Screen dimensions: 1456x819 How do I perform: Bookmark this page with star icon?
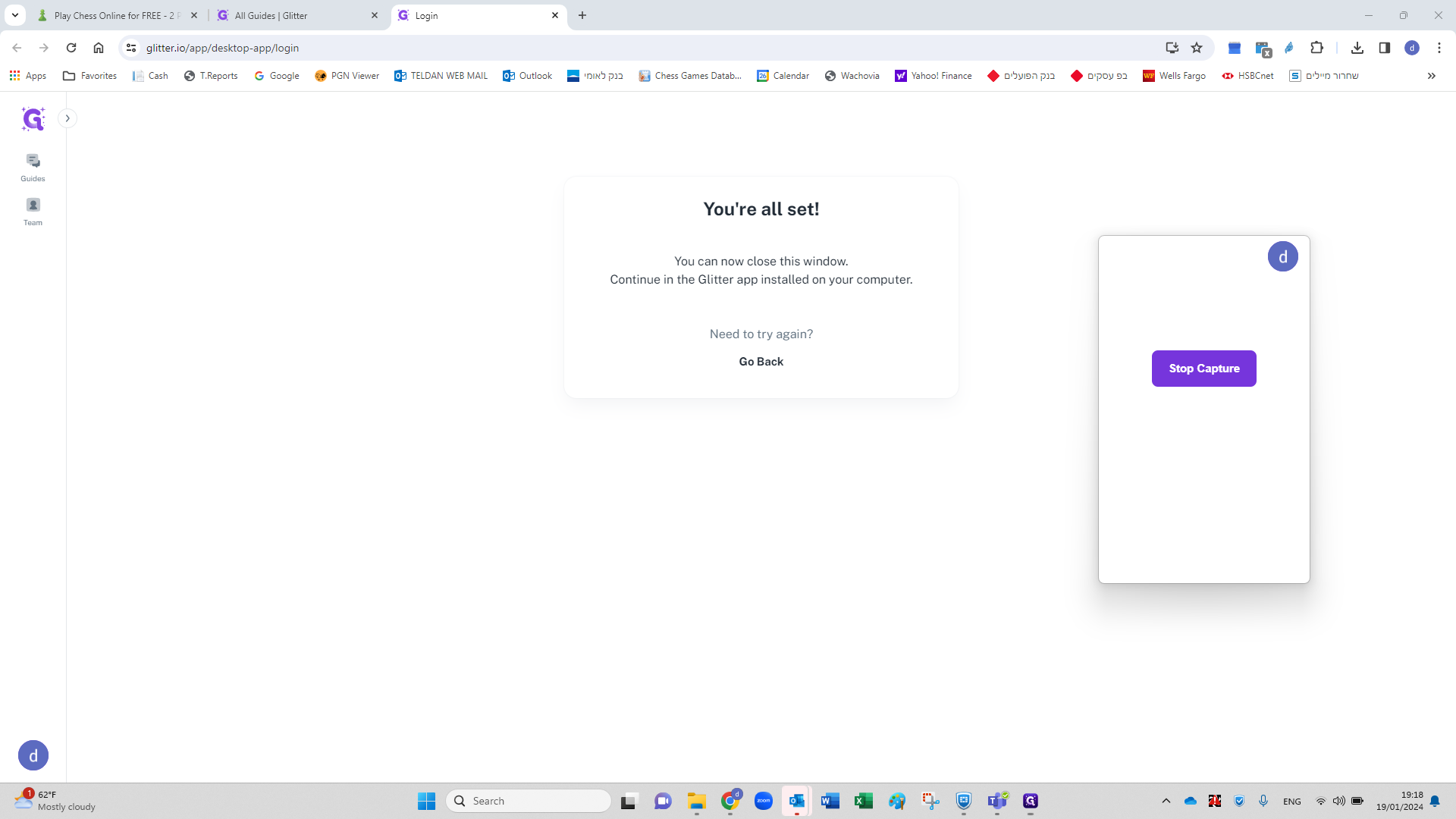[x=1197, y=48]
